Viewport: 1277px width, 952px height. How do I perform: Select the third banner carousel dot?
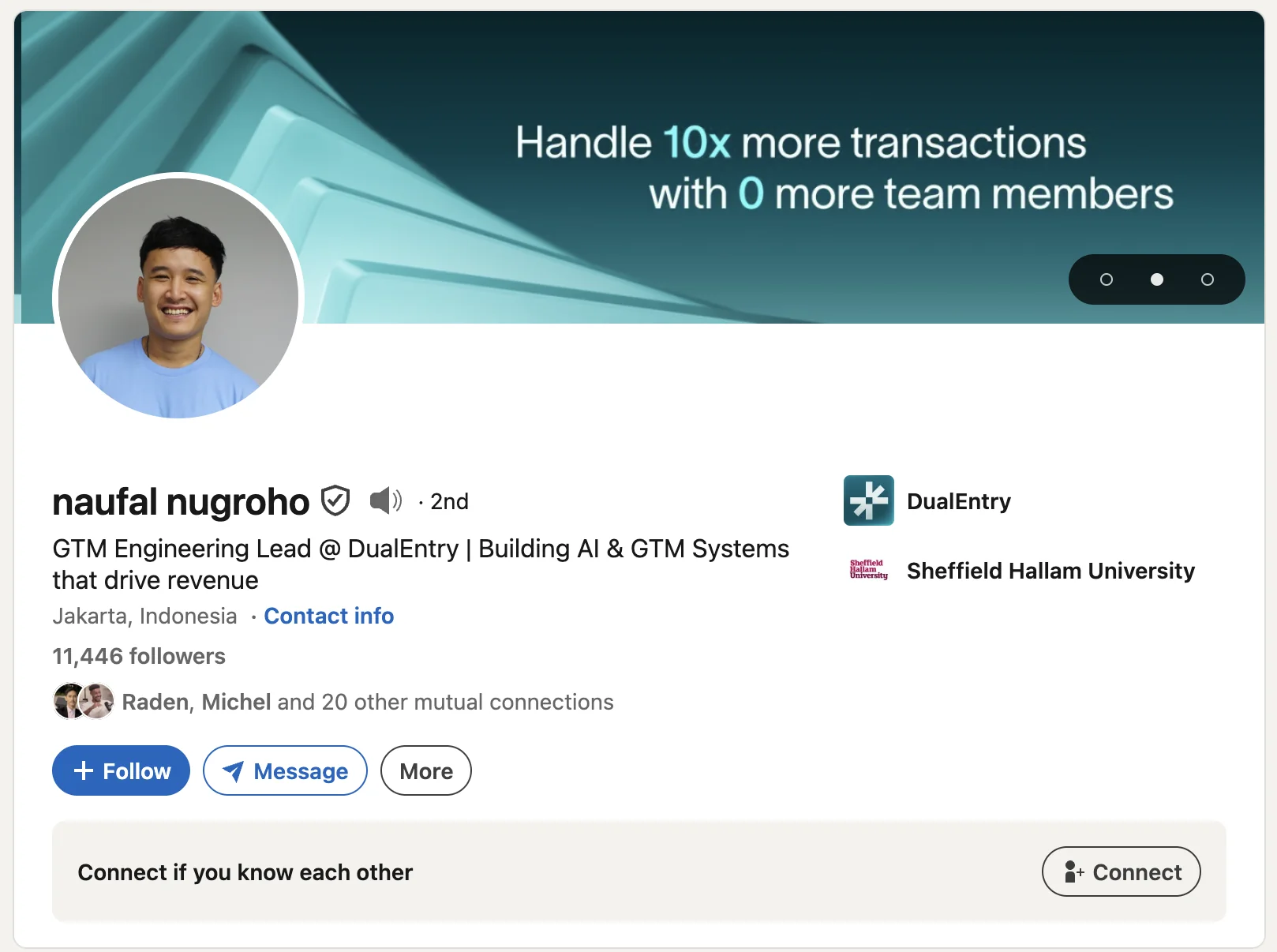coord(1208,279)
